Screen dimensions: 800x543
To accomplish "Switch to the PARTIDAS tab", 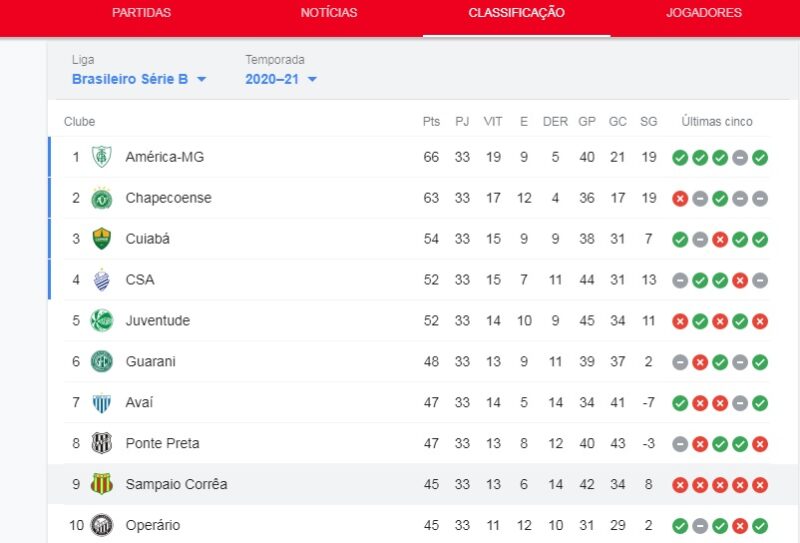I will click(141, 13).
